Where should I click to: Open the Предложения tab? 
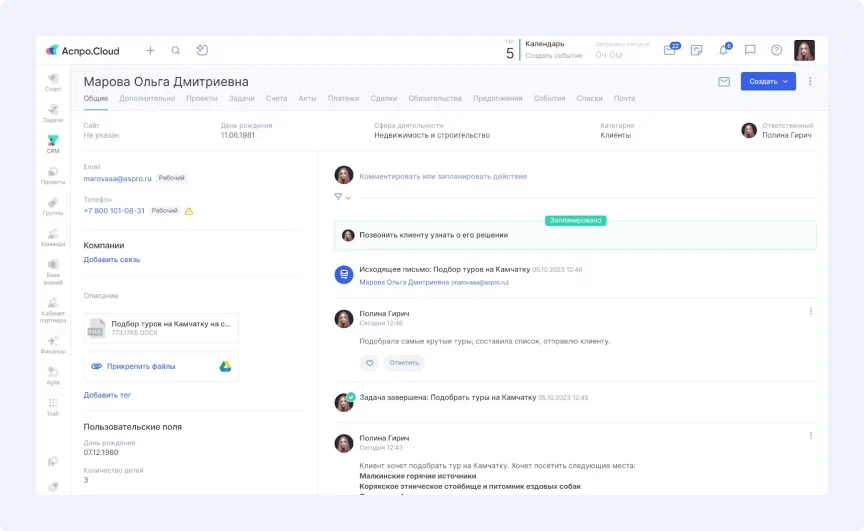tap(498, 99)
